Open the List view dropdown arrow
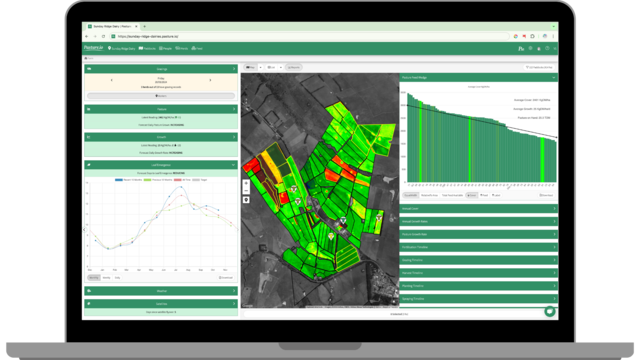640x360 pixels. coord(281,67)
